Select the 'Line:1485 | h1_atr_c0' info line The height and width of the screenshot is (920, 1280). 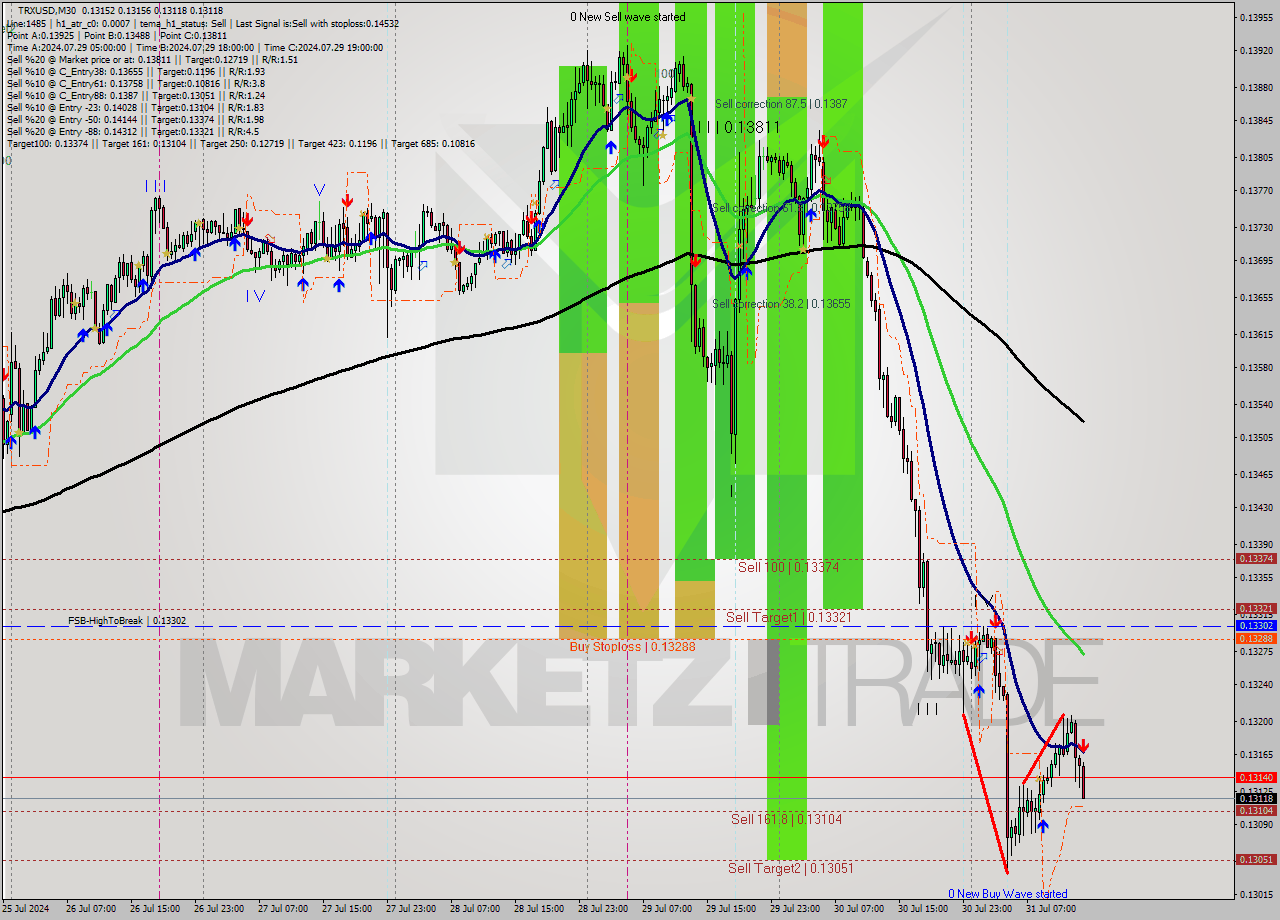[202, 23]
